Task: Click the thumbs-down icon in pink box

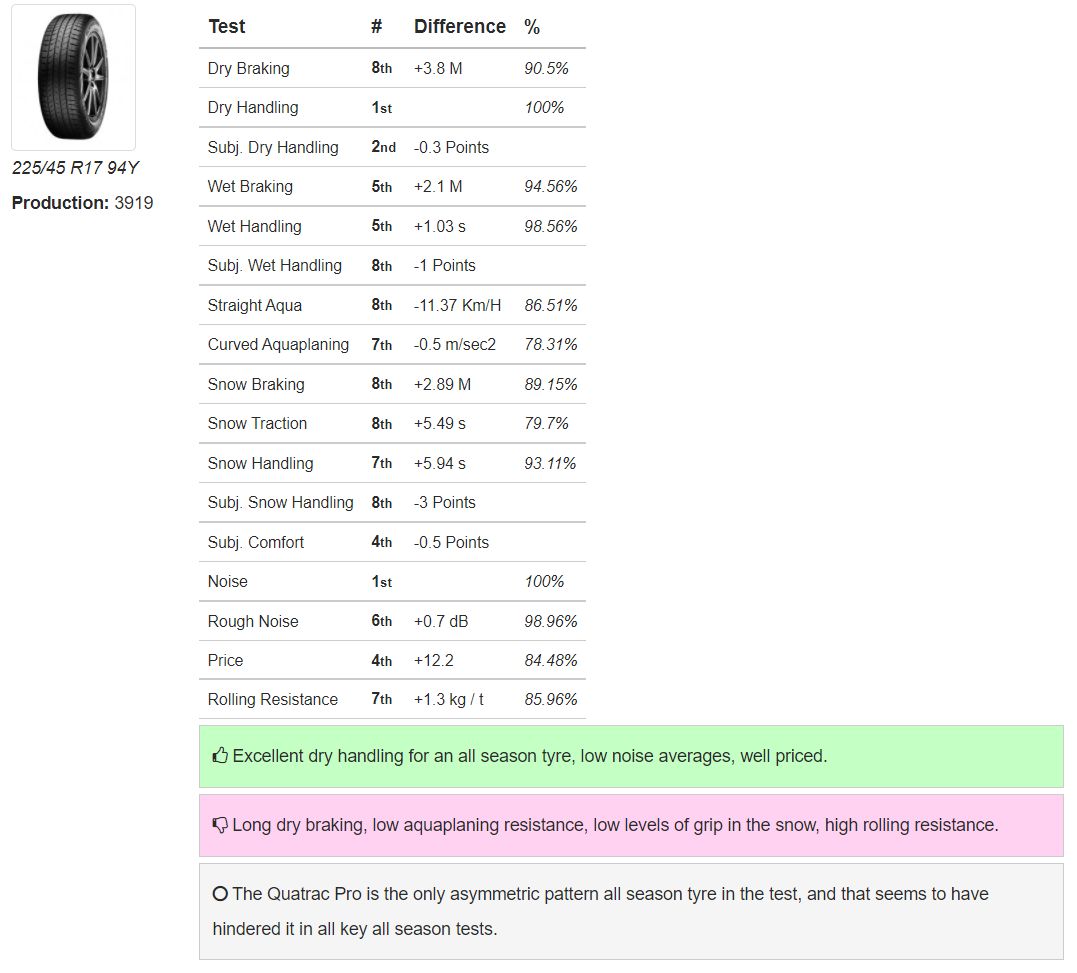Action: point(220,825)
